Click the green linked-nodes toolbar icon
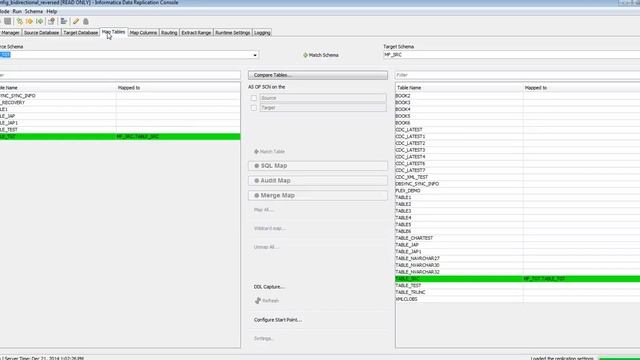The height and width of the screenshot is (360, 640). coord(20,21)
